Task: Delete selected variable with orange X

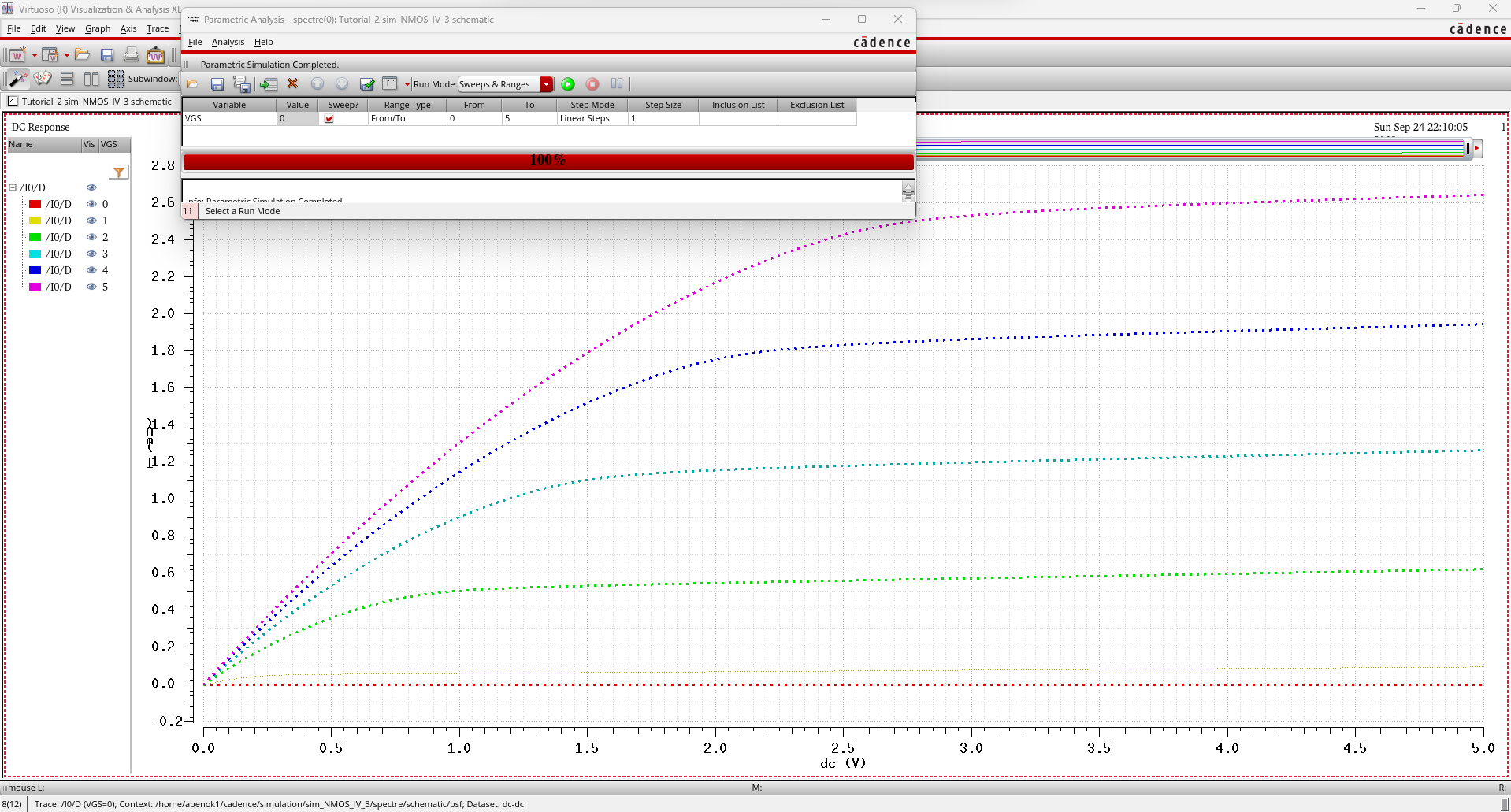Action: click(x=292, y=83)
